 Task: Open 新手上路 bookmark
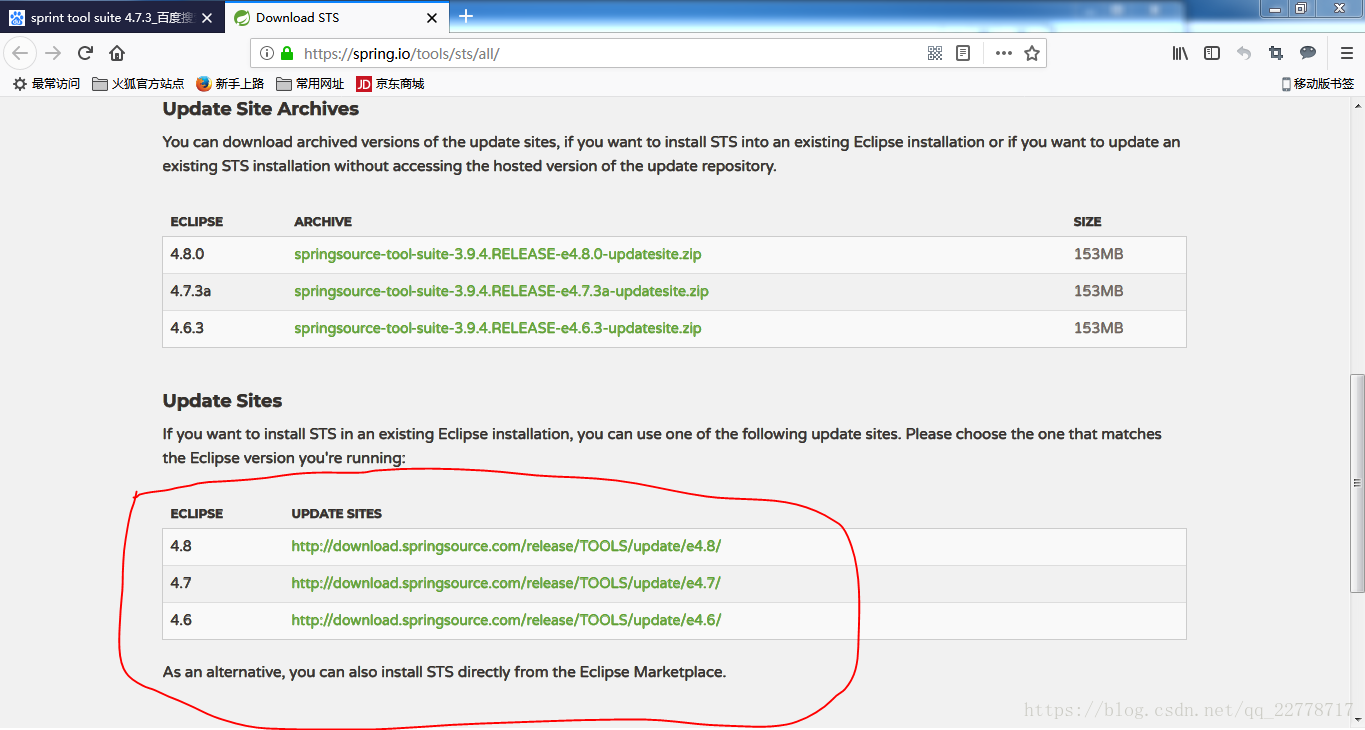point(230,84)
